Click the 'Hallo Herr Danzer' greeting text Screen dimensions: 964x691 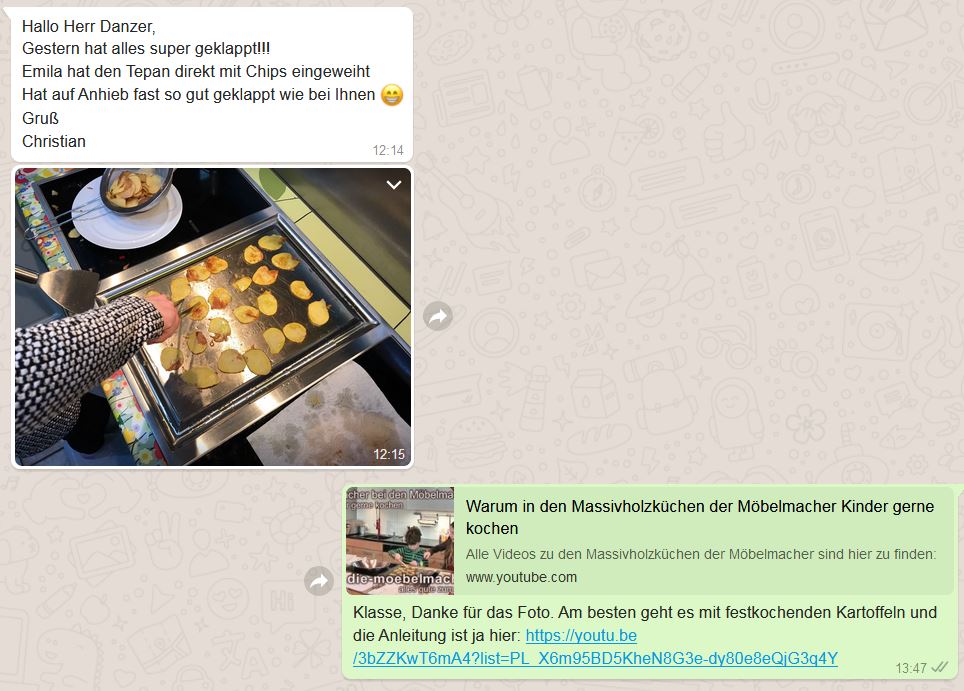click(x=89, y=26)
